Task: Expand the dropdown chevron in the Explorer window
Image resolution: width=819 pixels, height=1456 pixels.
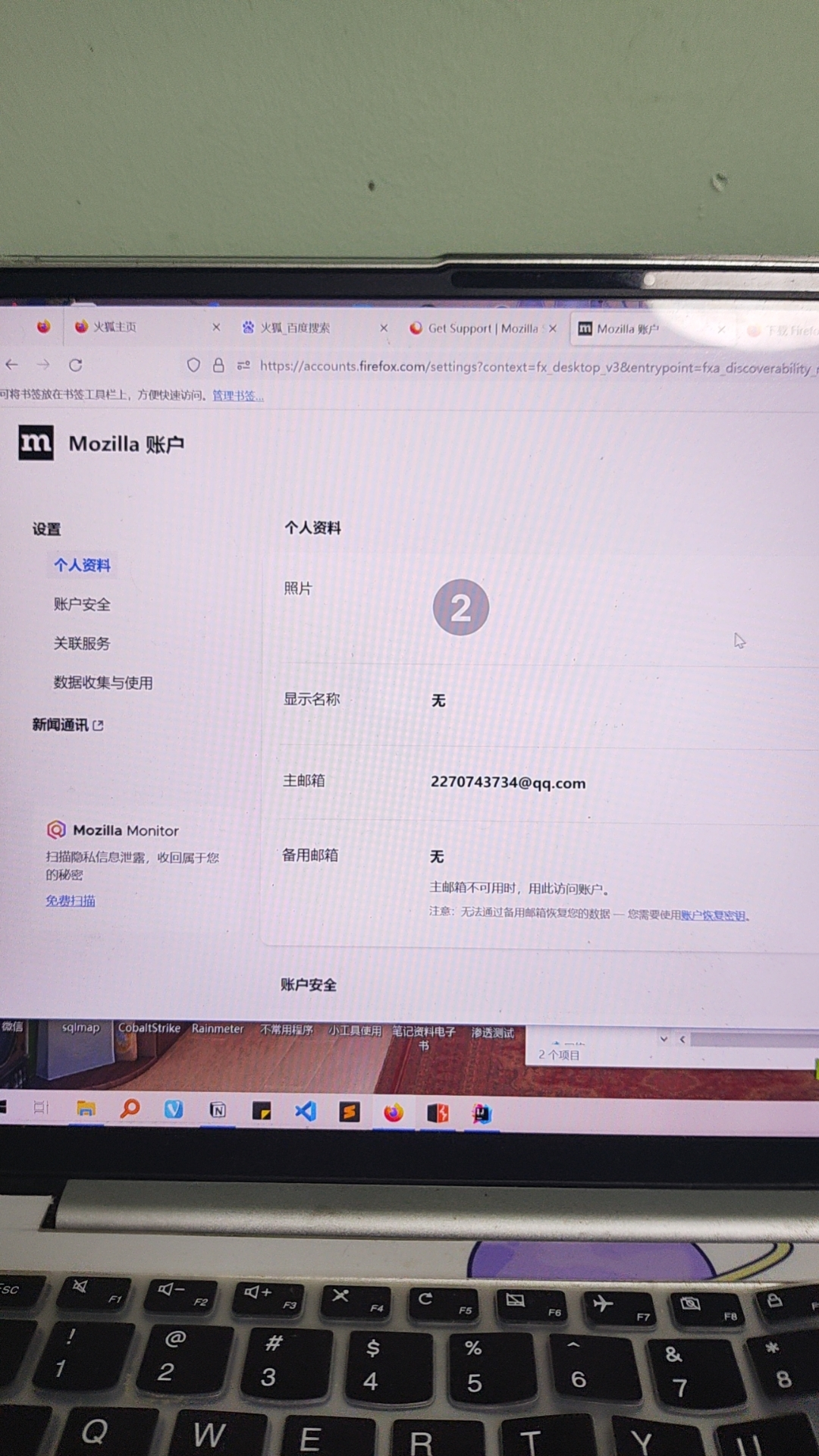Action: (x=664, y=1039)
